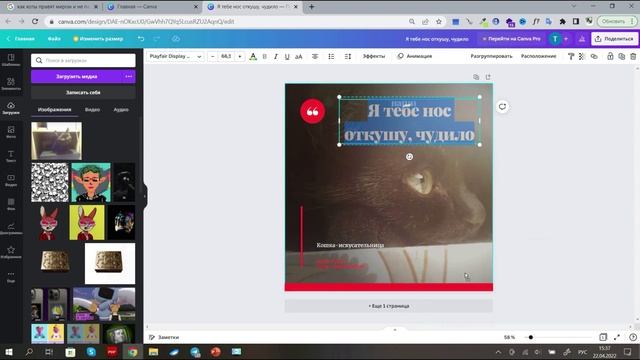640x360 pixels.
Task: Open Resize (Изменить размер)
Action: pyautogui.click(x=98, y=39)
